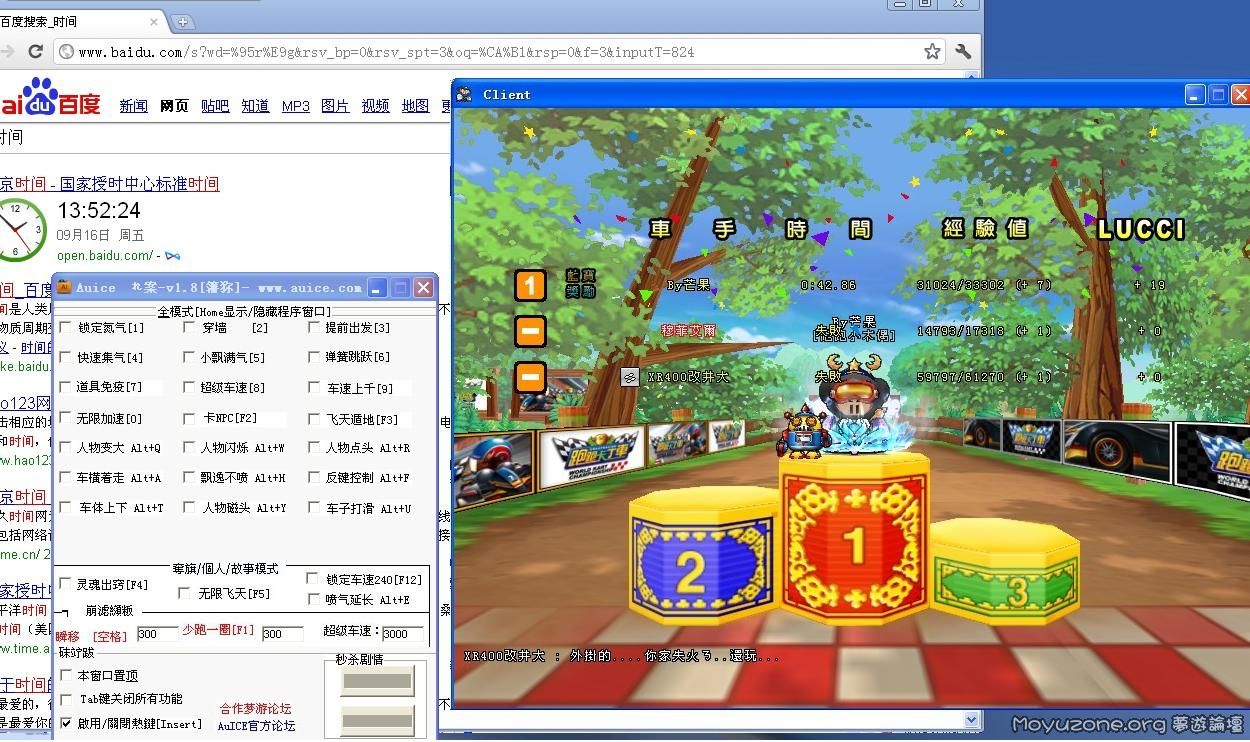
Task: Switch to 知道 search category
Action: tap(255, 106)
